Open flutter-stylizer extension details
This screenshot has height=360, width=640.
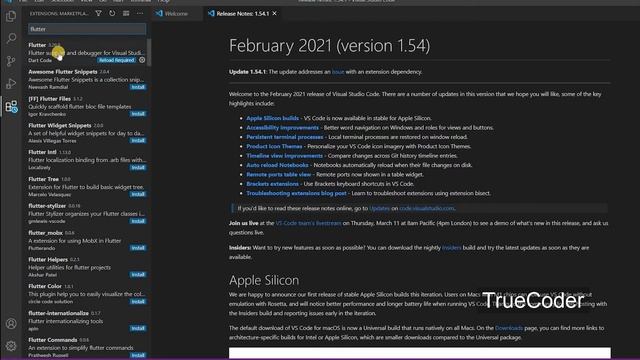click(x=86, y=213)
